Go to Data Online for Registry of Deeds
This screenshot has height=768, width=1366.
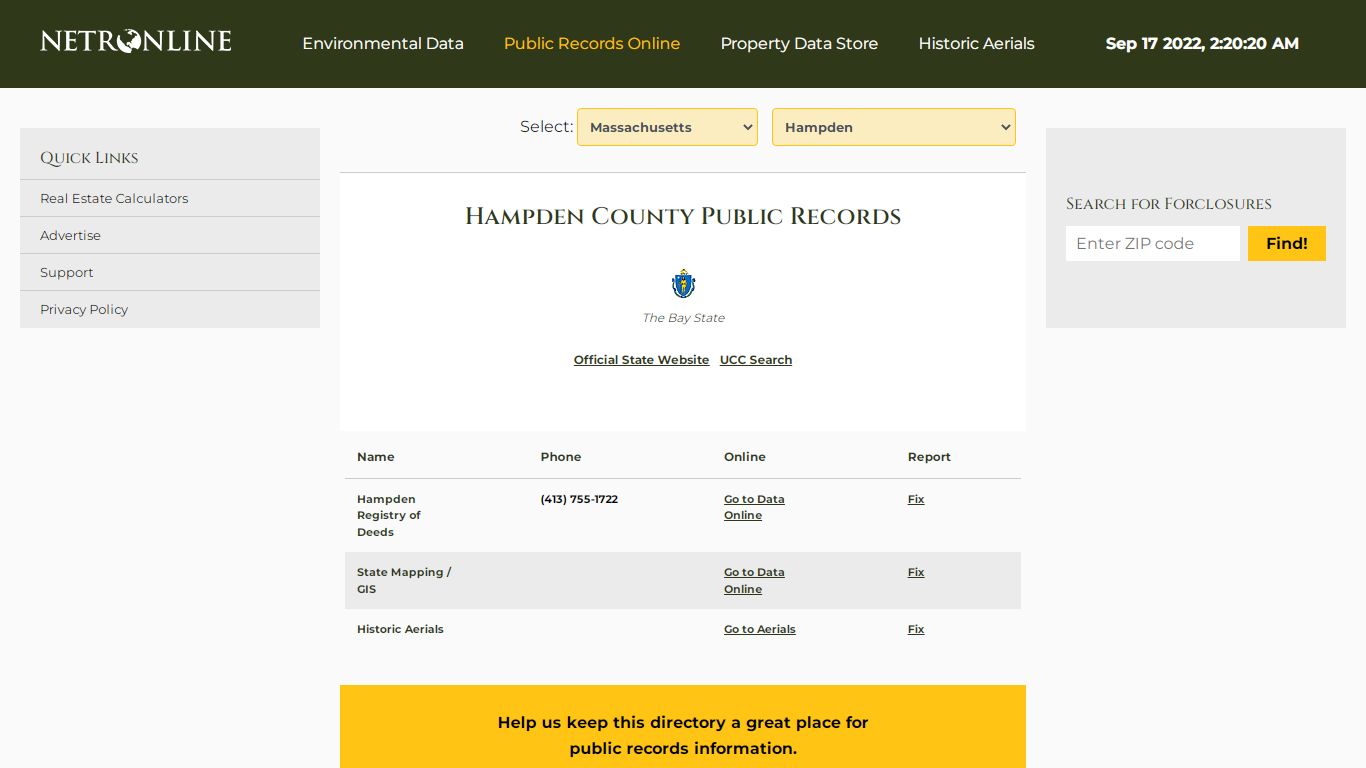(x=754, y=507)
